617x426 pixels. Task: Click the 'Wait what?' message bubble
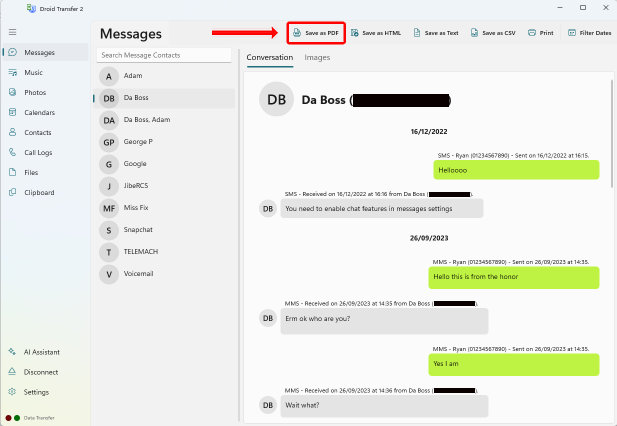pos(384,406)
